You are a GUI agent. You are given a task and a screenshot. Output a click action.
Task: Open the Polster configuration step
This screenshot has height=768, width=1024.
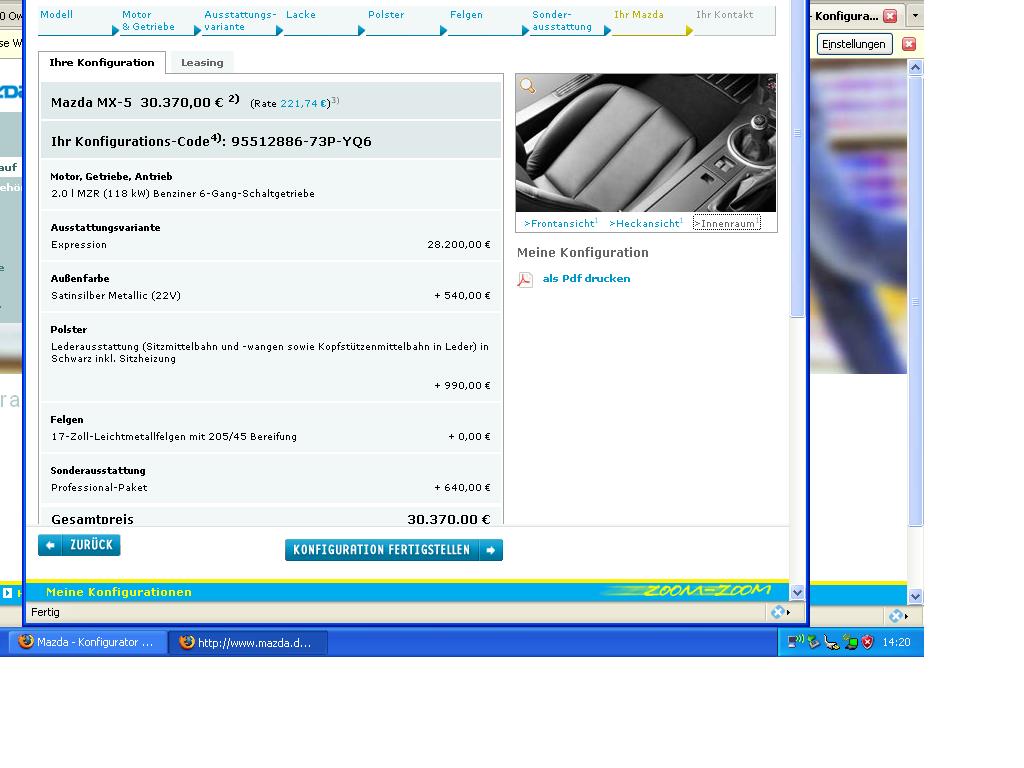tap(386, 15)
